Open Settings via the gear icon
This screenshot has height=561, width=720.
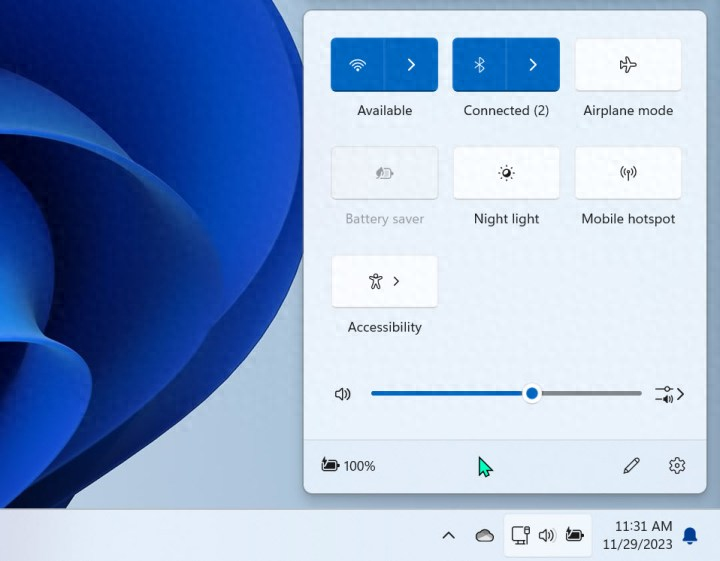[677, 465]
